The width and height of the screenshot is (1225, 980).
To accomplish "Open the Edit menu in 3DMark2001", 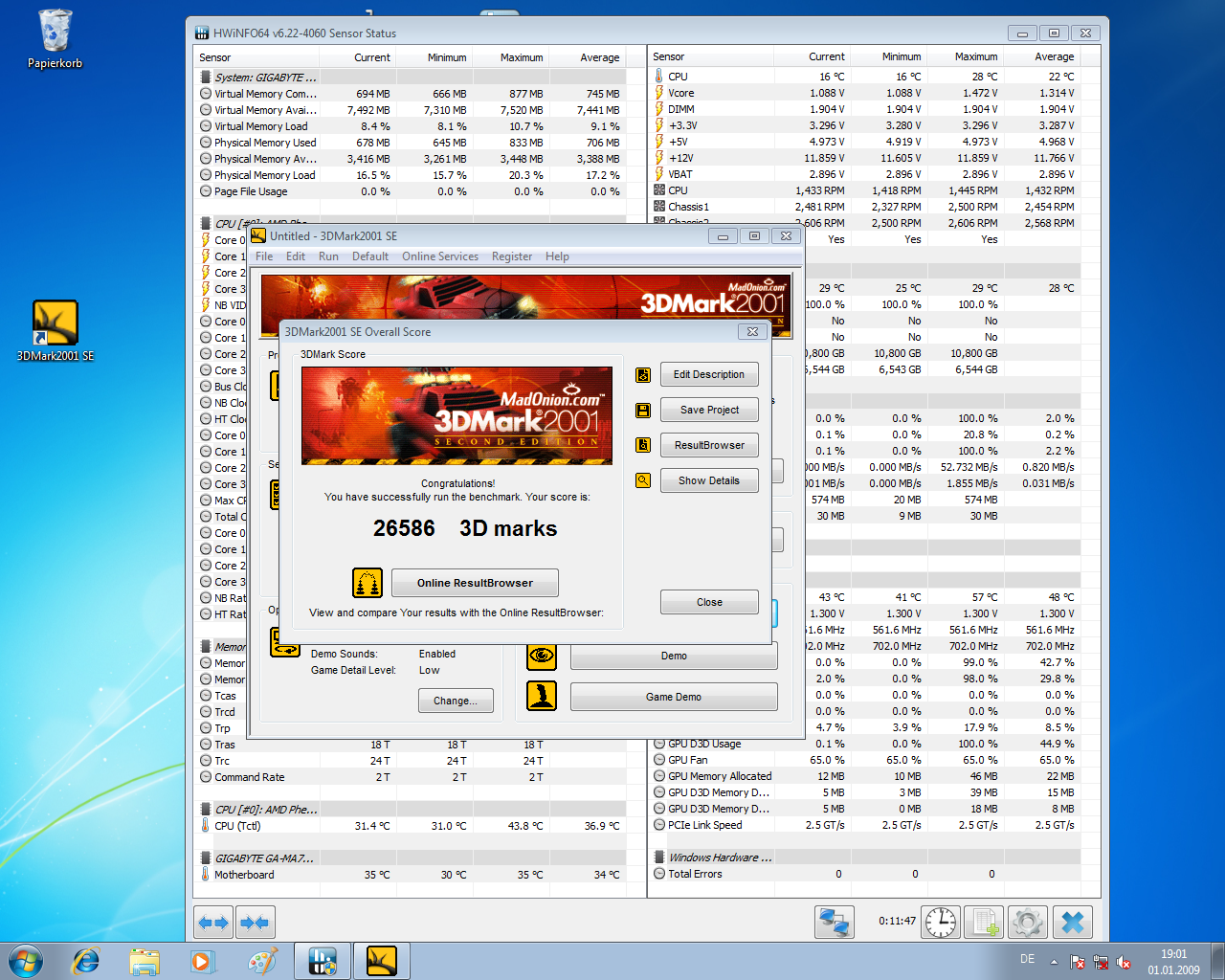I will coord(296,256).
